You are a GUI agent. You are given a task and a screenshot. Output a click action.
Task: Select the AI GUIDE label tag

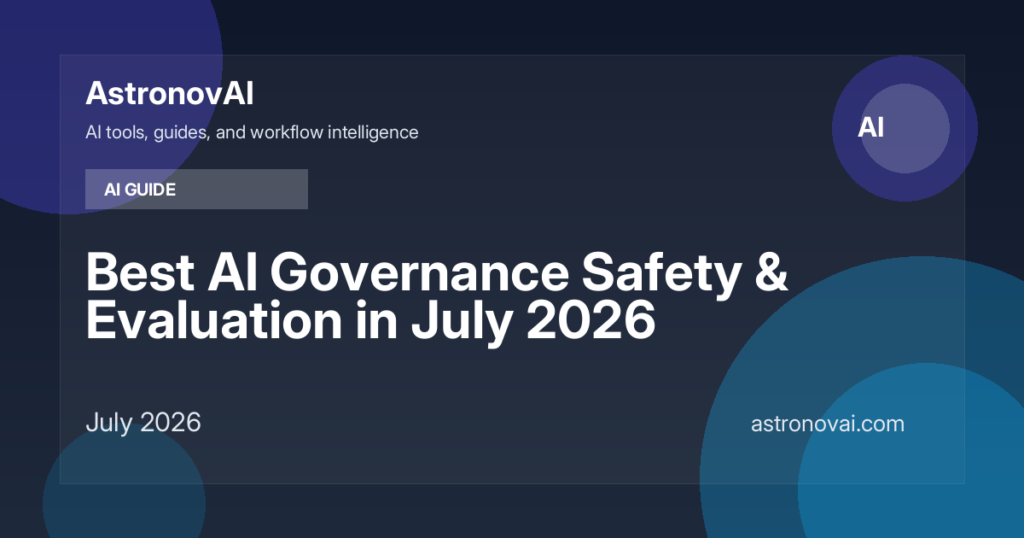196,189
